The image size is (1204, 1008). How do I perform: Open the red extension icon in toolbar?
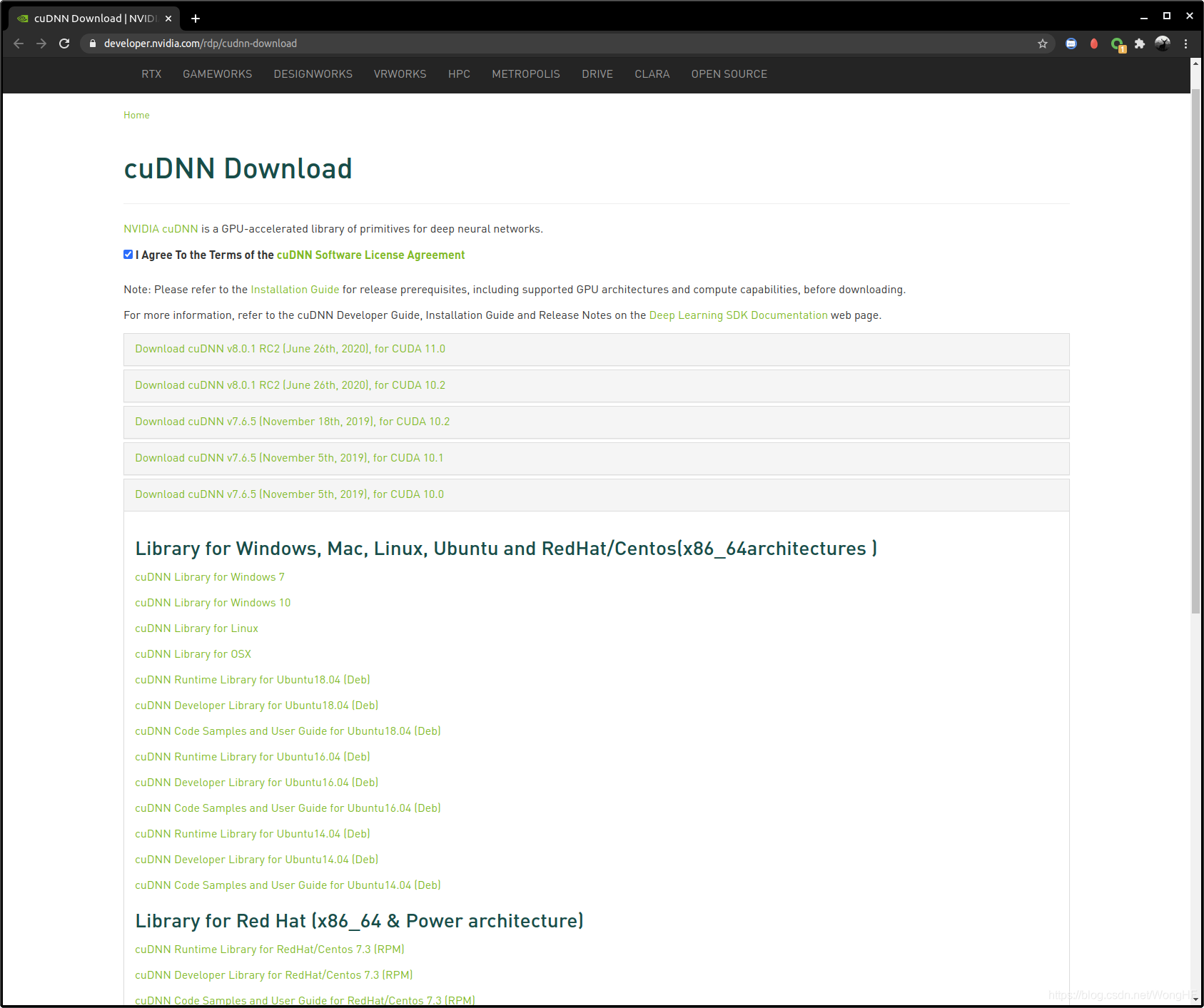point(1094,44)
